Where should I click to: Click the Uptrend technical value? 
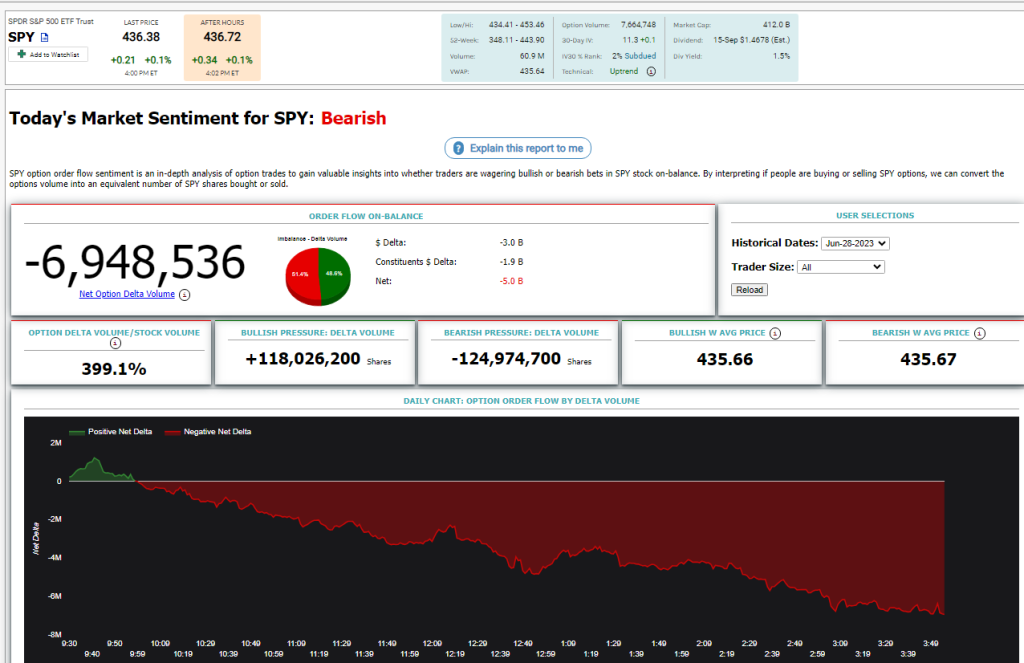pos(624,72)
